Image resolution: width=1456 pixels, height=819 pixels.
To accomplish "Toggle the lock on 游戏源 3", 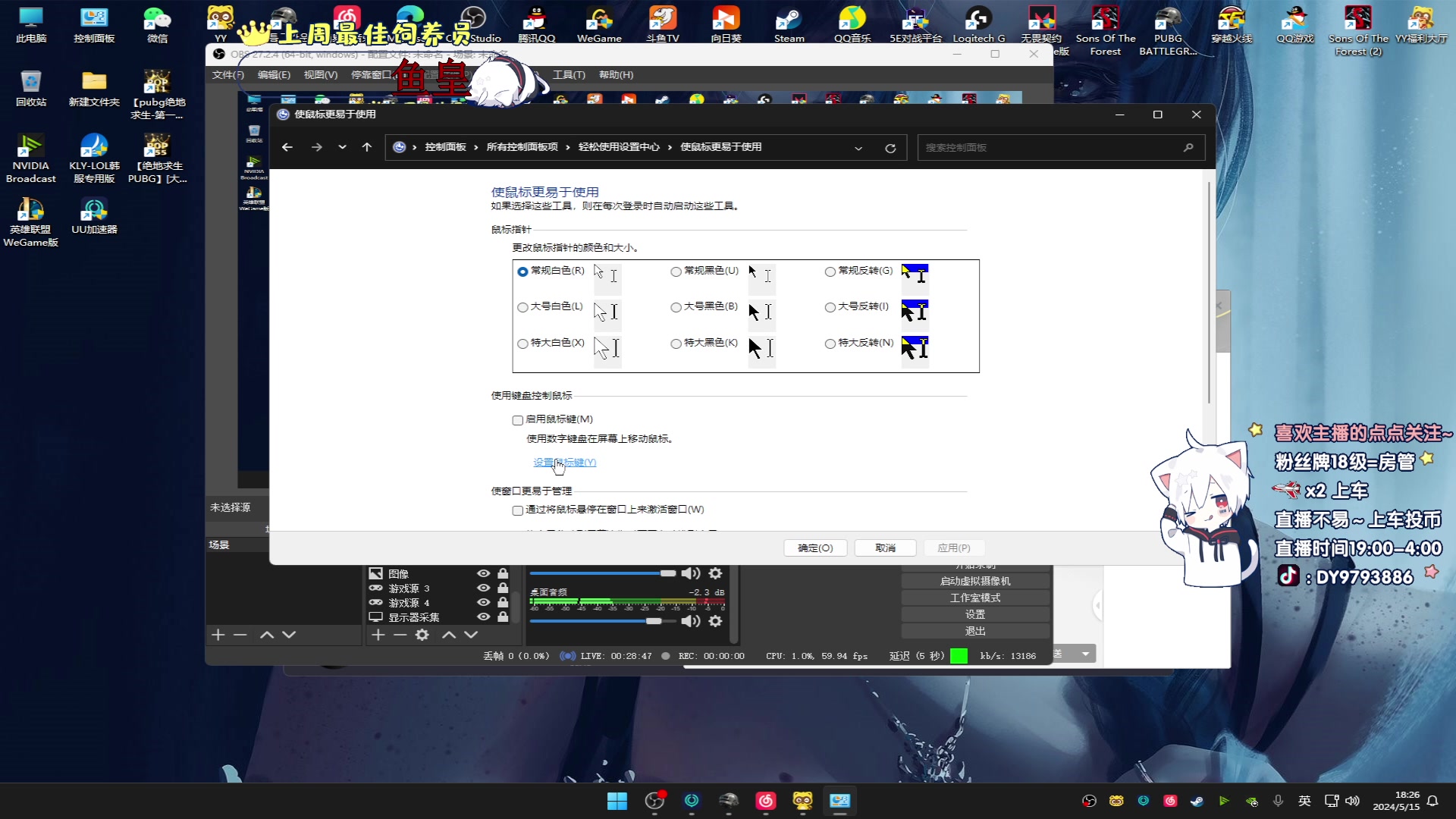I will 503,588.
